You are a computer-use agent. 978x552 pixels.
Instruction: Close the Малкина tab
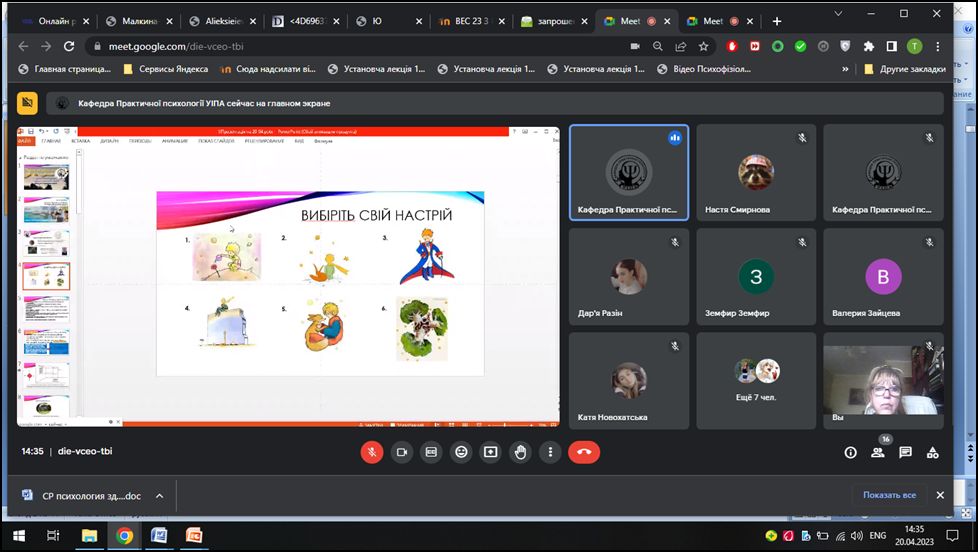pos(170,21)
